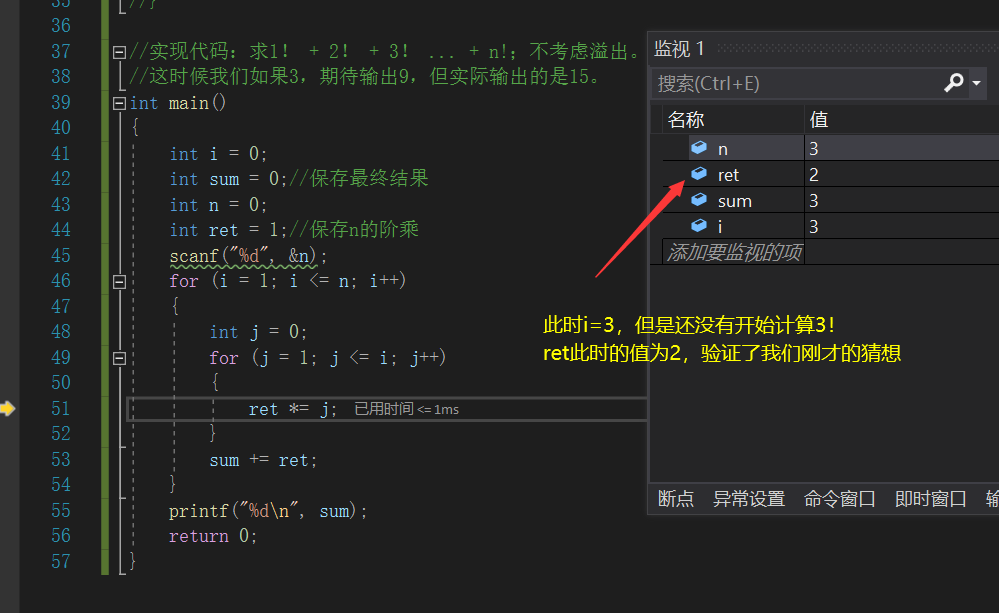Click the variable cube icon beside sum

[699, 200]
